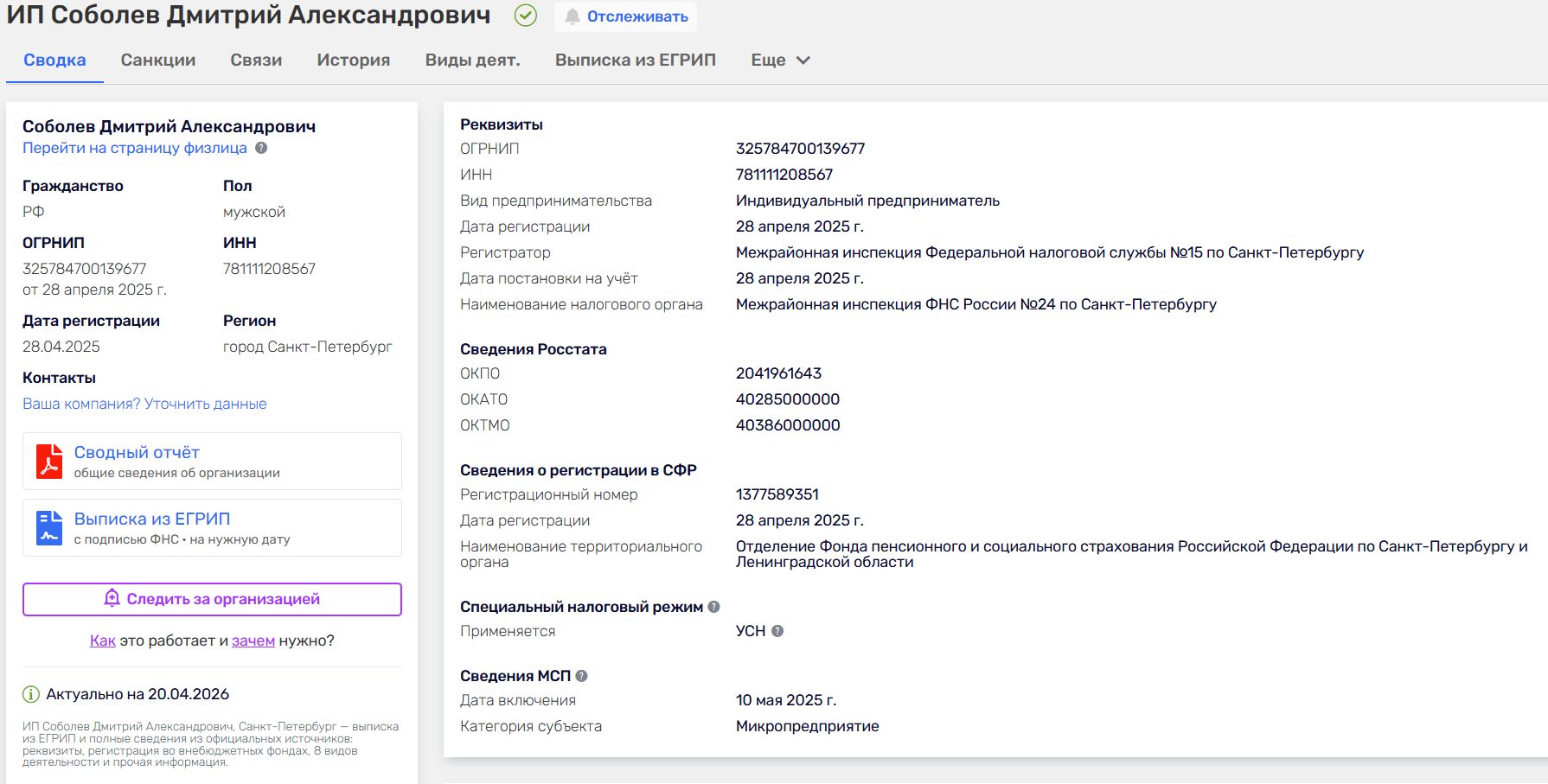Click the green verified checkmark icon
The image size is (1548, 784).
(x=525, y=16)
